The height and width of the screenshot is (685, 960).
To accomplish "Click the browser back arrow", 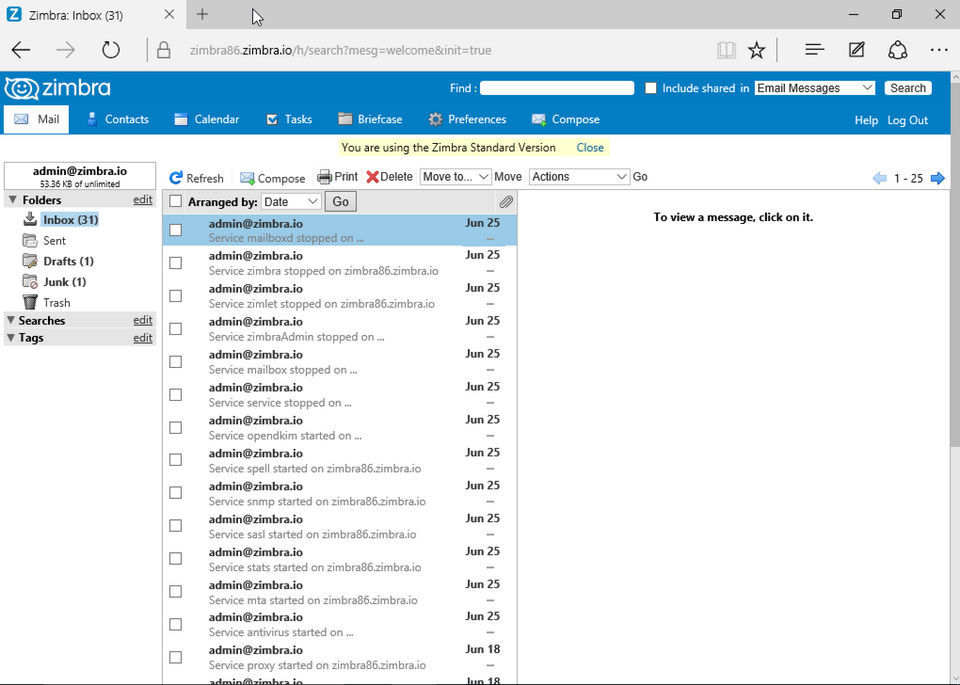I will [x=21, y=50].
